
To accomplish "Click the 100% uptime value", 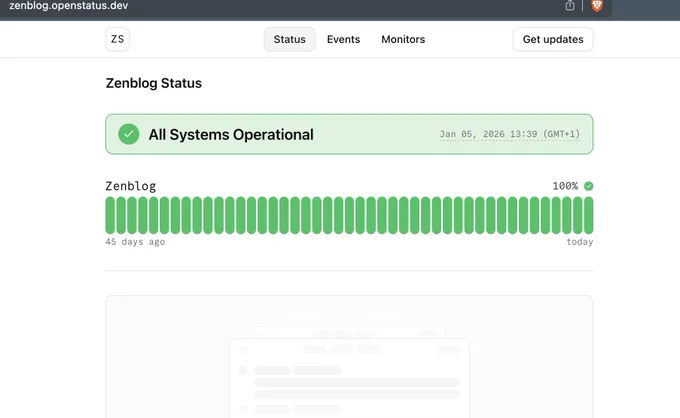I will (565, 186).
